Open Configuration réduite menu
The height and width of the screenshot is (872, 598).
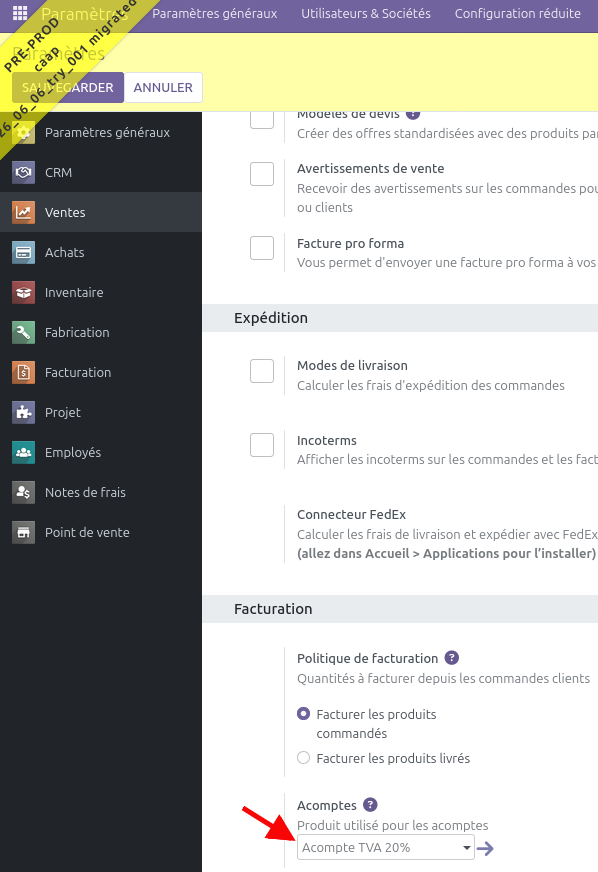[x=518, y=13]
